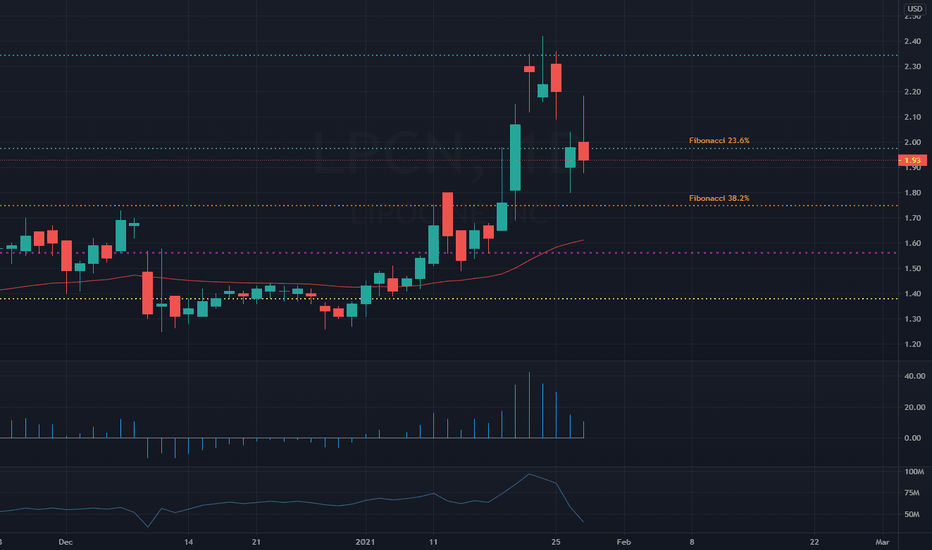
Task: Click the 0.00 volume axis label
Action: [x=912, y=438]
